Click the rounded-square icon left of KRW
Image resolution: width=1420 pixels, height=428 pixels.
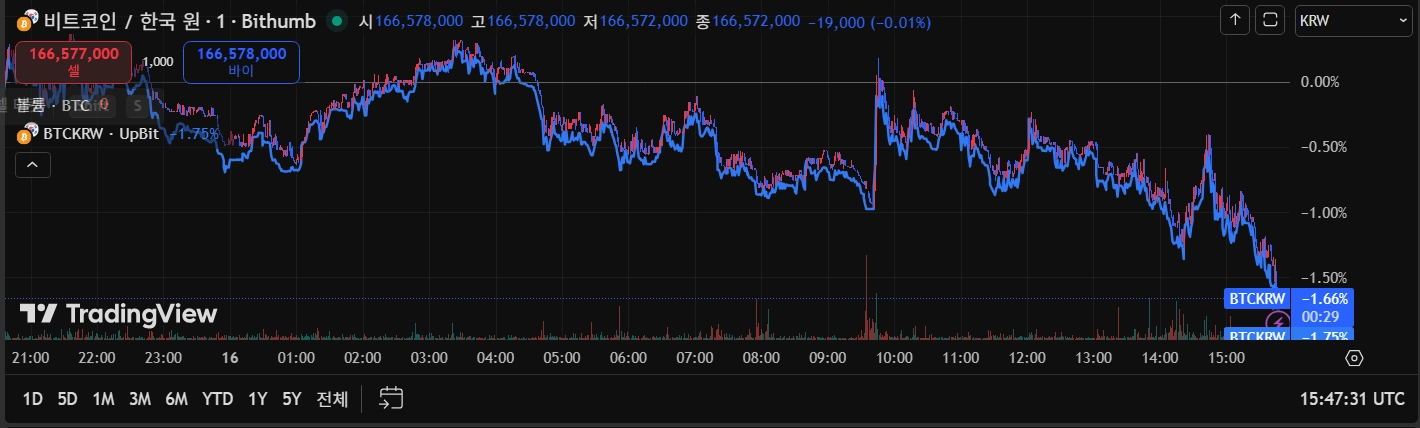(1271, 19)
